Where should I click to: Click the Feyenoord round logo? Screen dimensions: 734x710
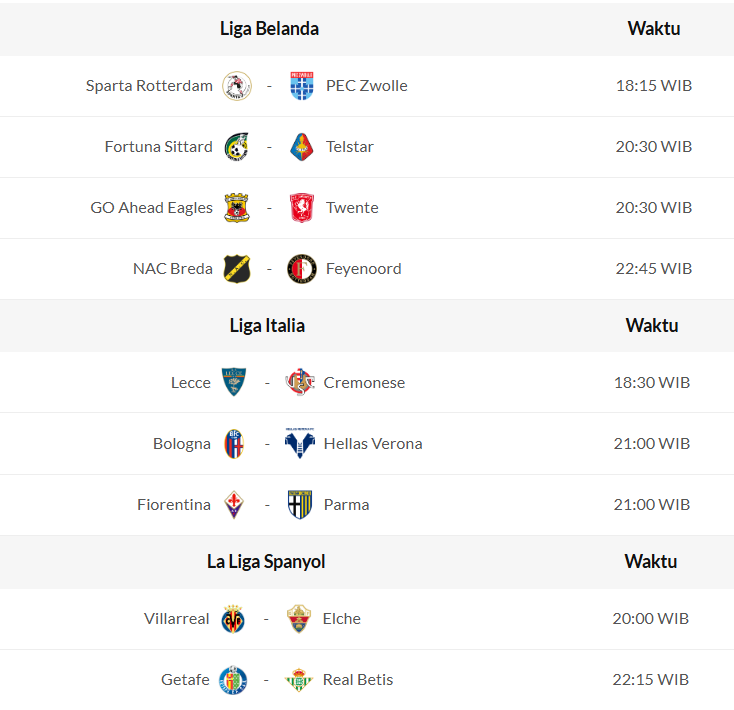click(x=301, y=269)
